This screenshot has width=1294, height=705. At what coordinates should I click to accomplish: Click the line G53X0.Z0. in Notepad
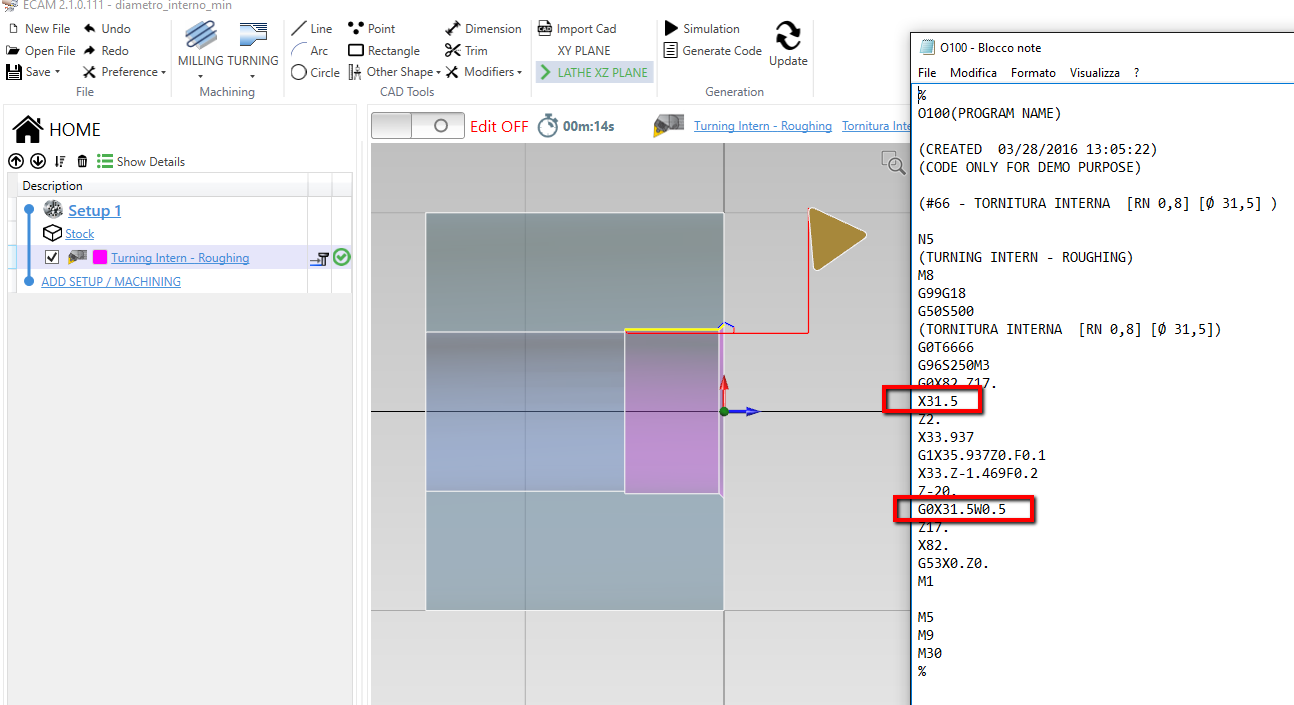point(953,563)
